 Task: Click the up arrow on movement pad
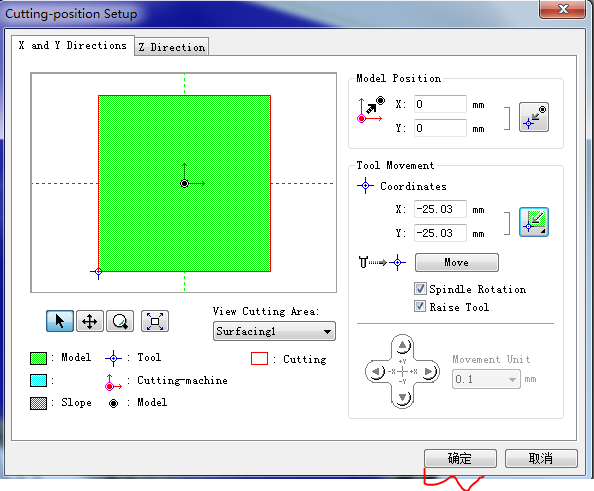pos(402,345)
